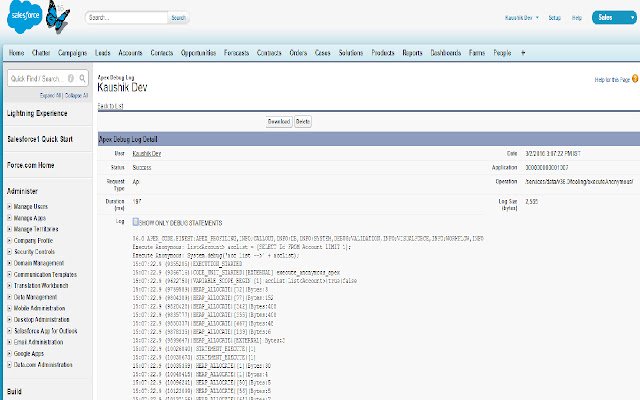Image resolution: width=640 pixels, height=400 pixels.
Task: Click Collapse All in sidebar
Action: pos(76,95)
